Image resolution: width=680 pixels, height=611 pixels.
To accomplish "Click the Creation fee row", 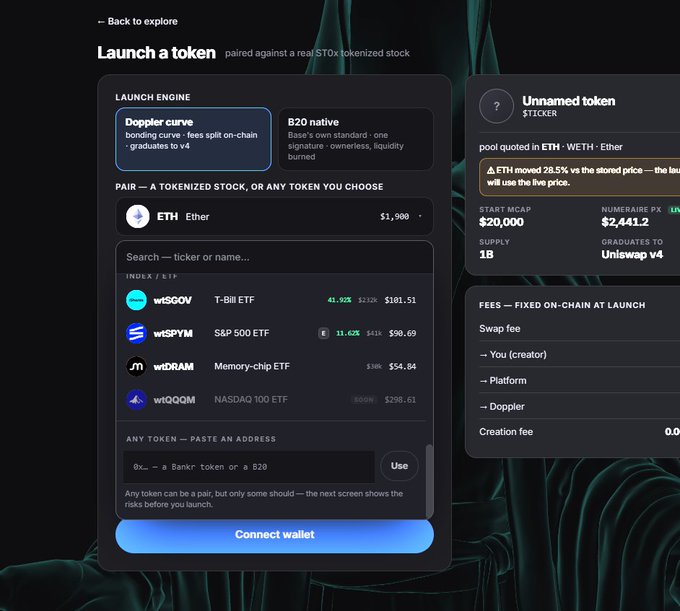I will 579,431.
